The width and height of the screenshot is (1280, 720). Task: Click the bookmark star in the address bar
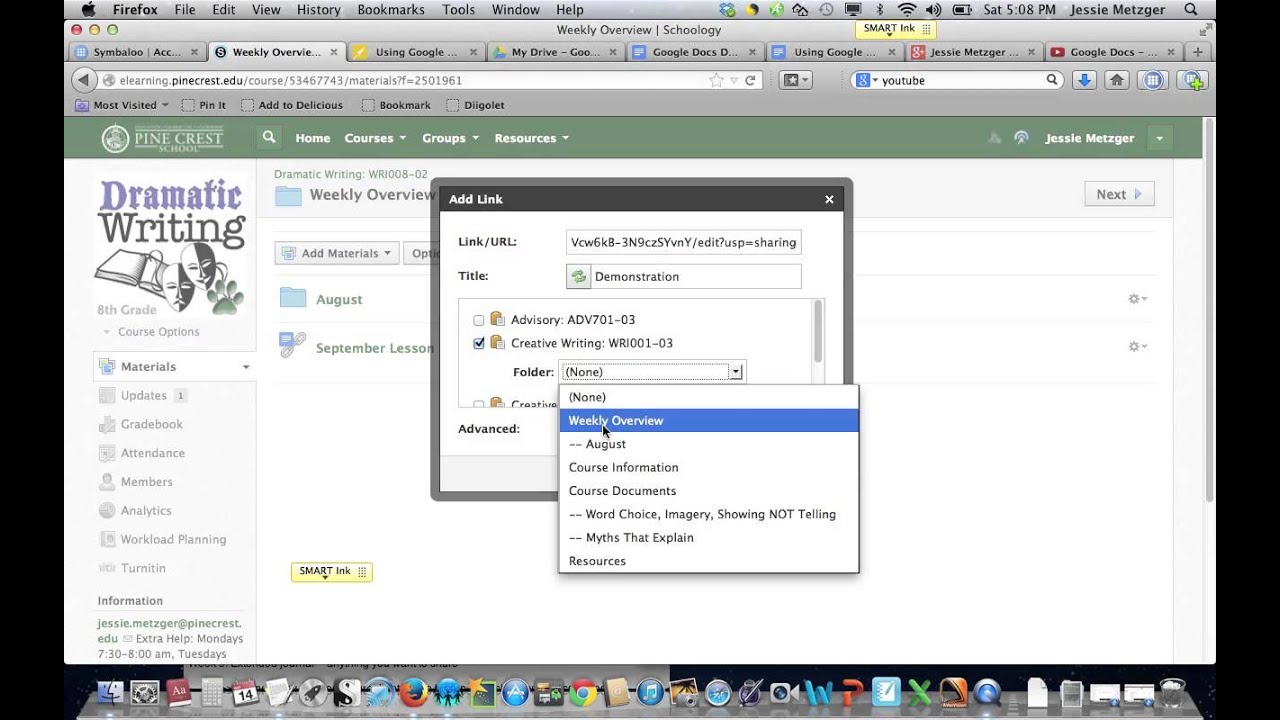coord(716,80)
